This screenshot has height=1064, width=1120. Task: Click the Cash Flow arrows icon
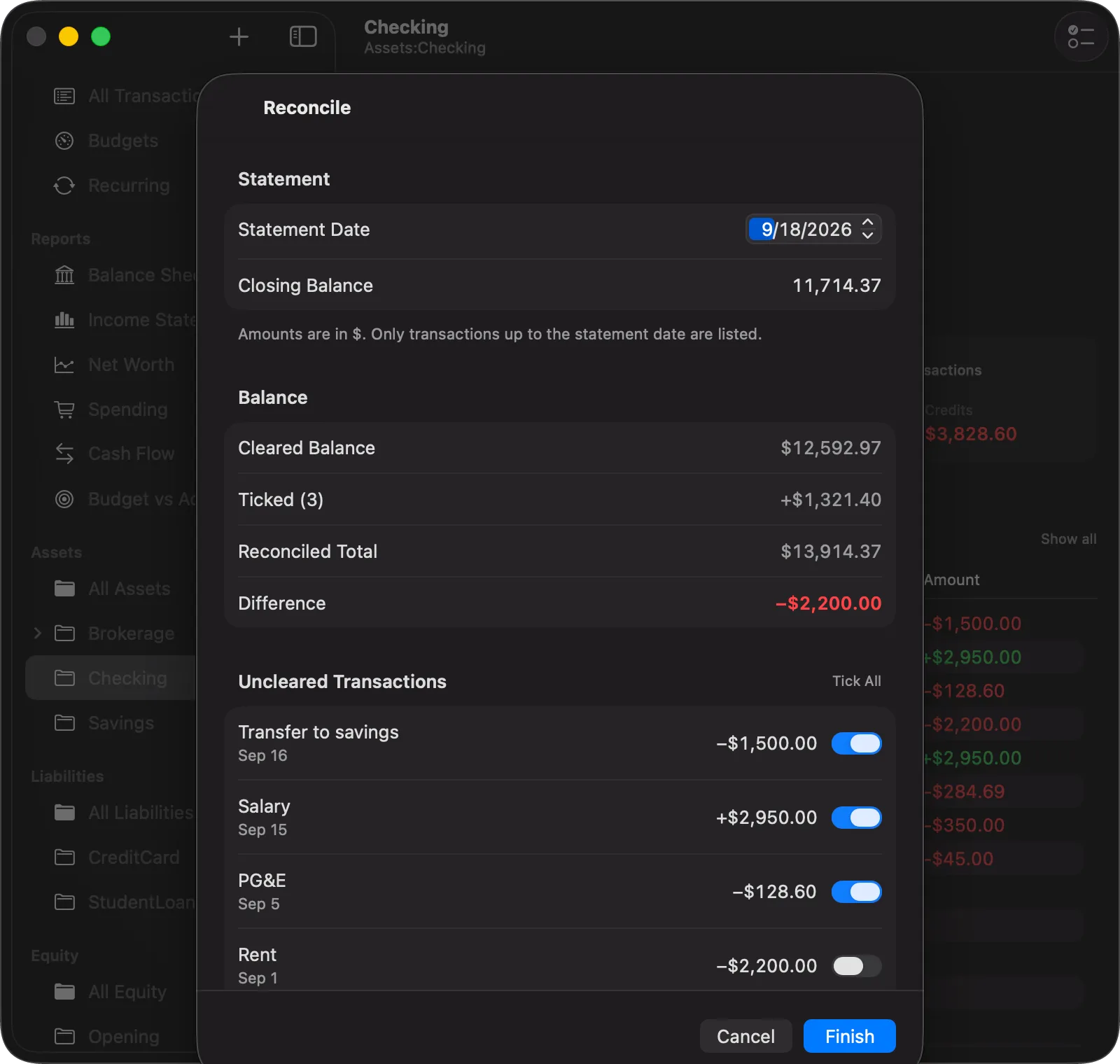point(64,454)
